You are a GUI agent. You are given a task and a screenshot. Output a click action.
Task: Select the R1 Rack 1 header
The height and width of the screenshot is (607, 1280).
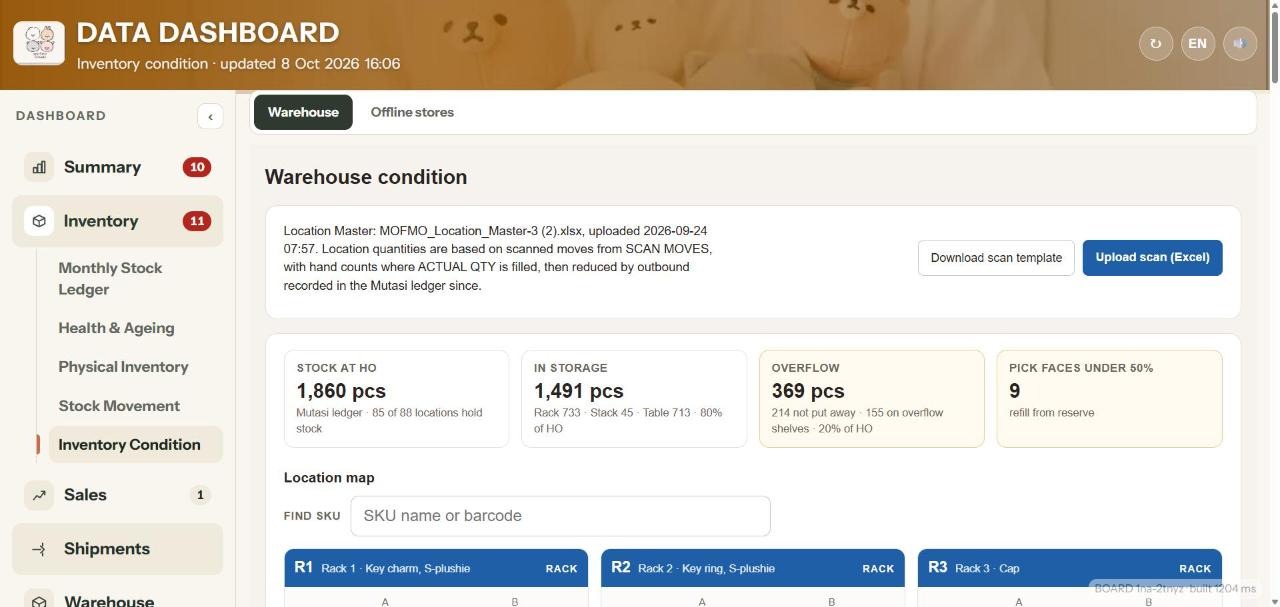(x=436, y=568)
